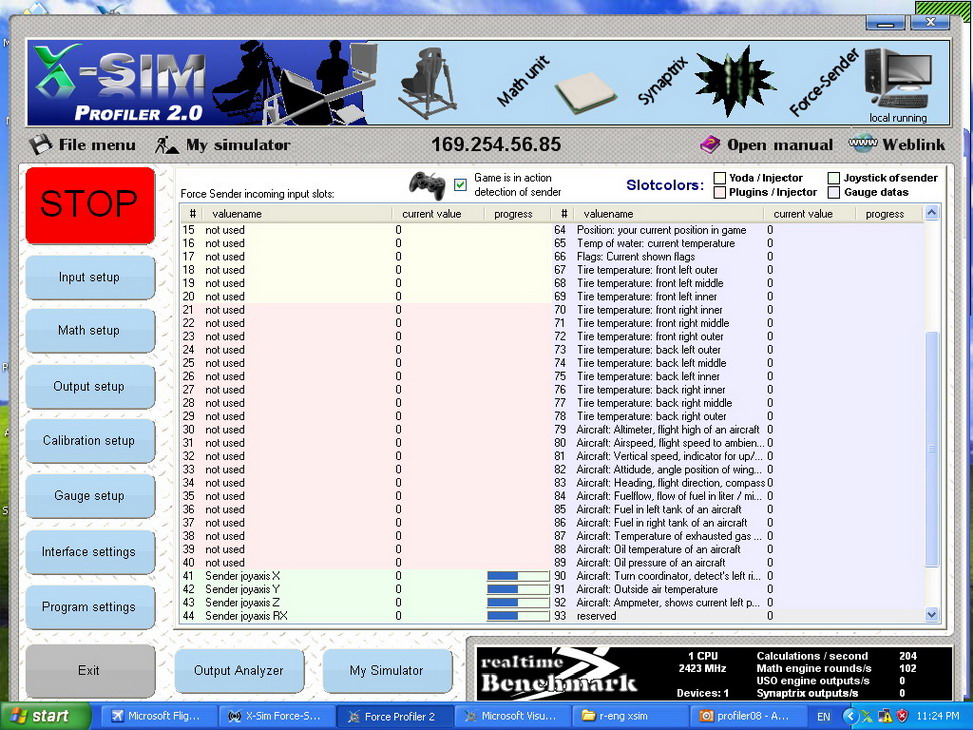Select the racing seat simulator icon in banner
The image size is (973, 730).
point(428,83)
